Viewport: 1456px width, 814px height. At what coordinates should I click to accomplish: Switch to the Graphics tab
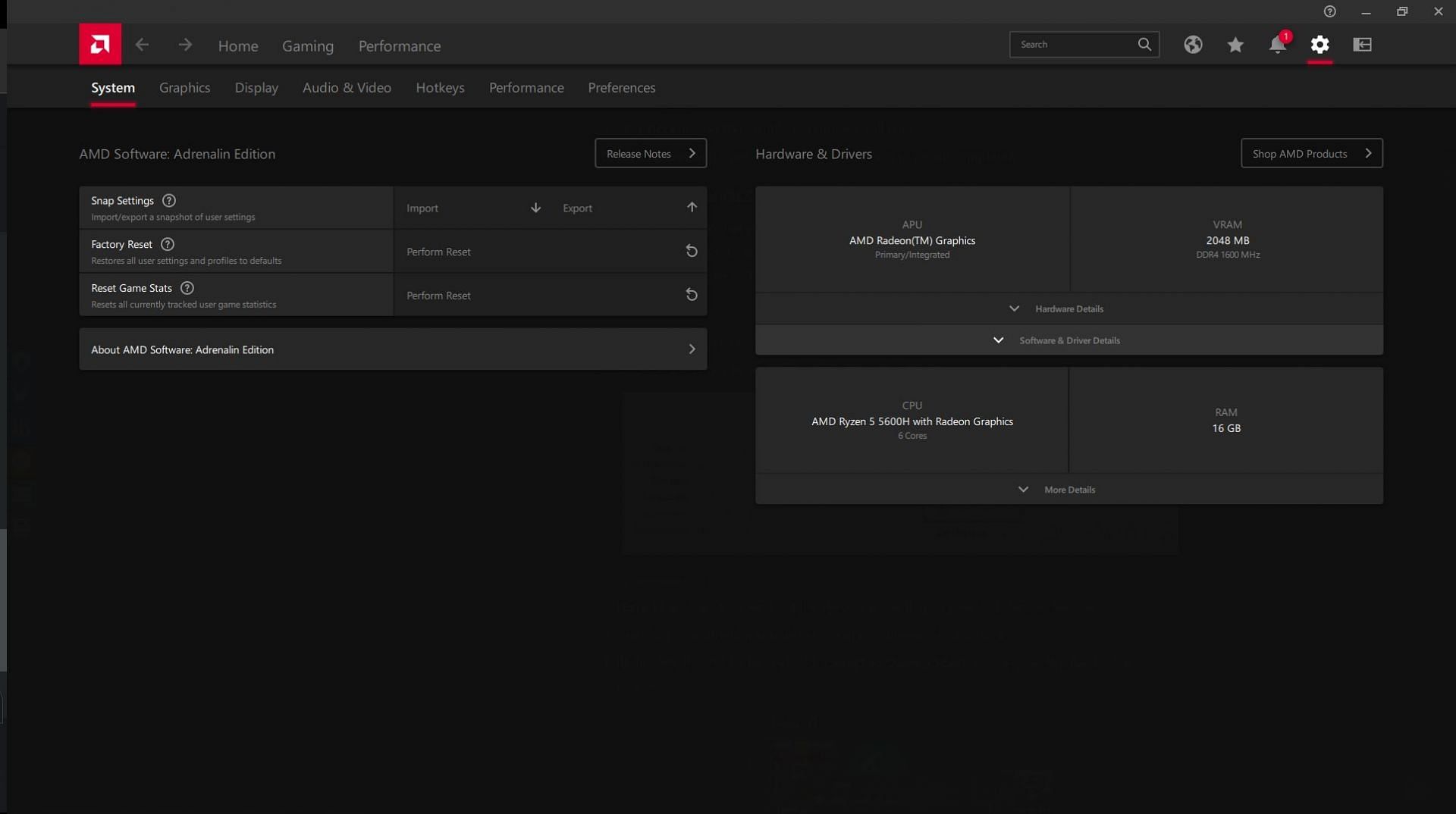coord(185,88)
